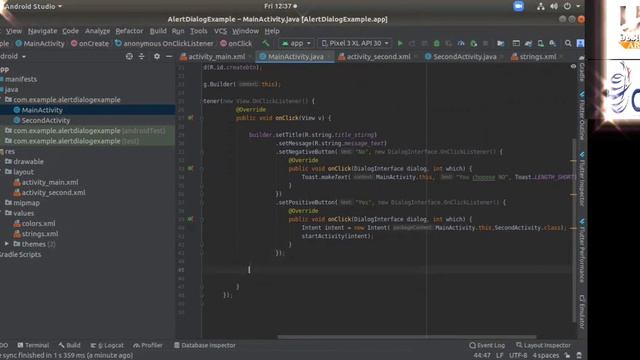Open the Refactor menu
Image resolution: width=640 pixels, height=360 pixels.
pos(129,31)
